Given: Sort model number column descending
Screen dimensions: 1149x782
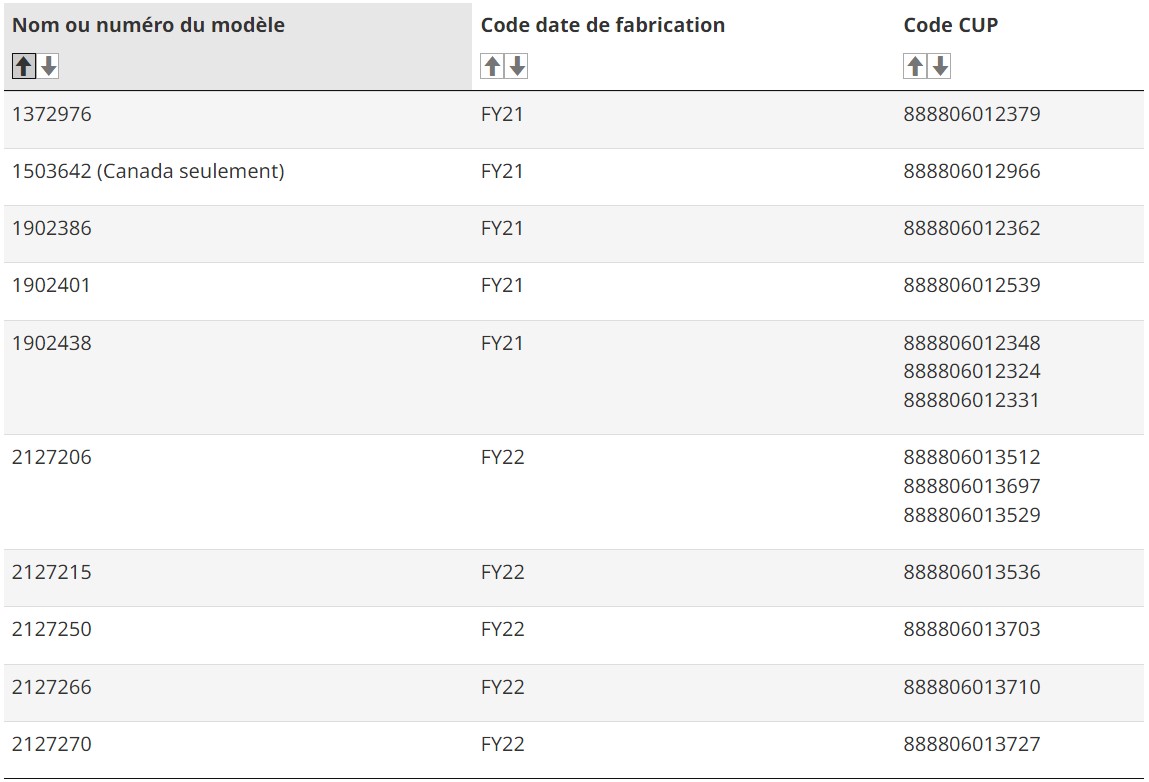Looking at the screenshot, I should tap(49, 66).
